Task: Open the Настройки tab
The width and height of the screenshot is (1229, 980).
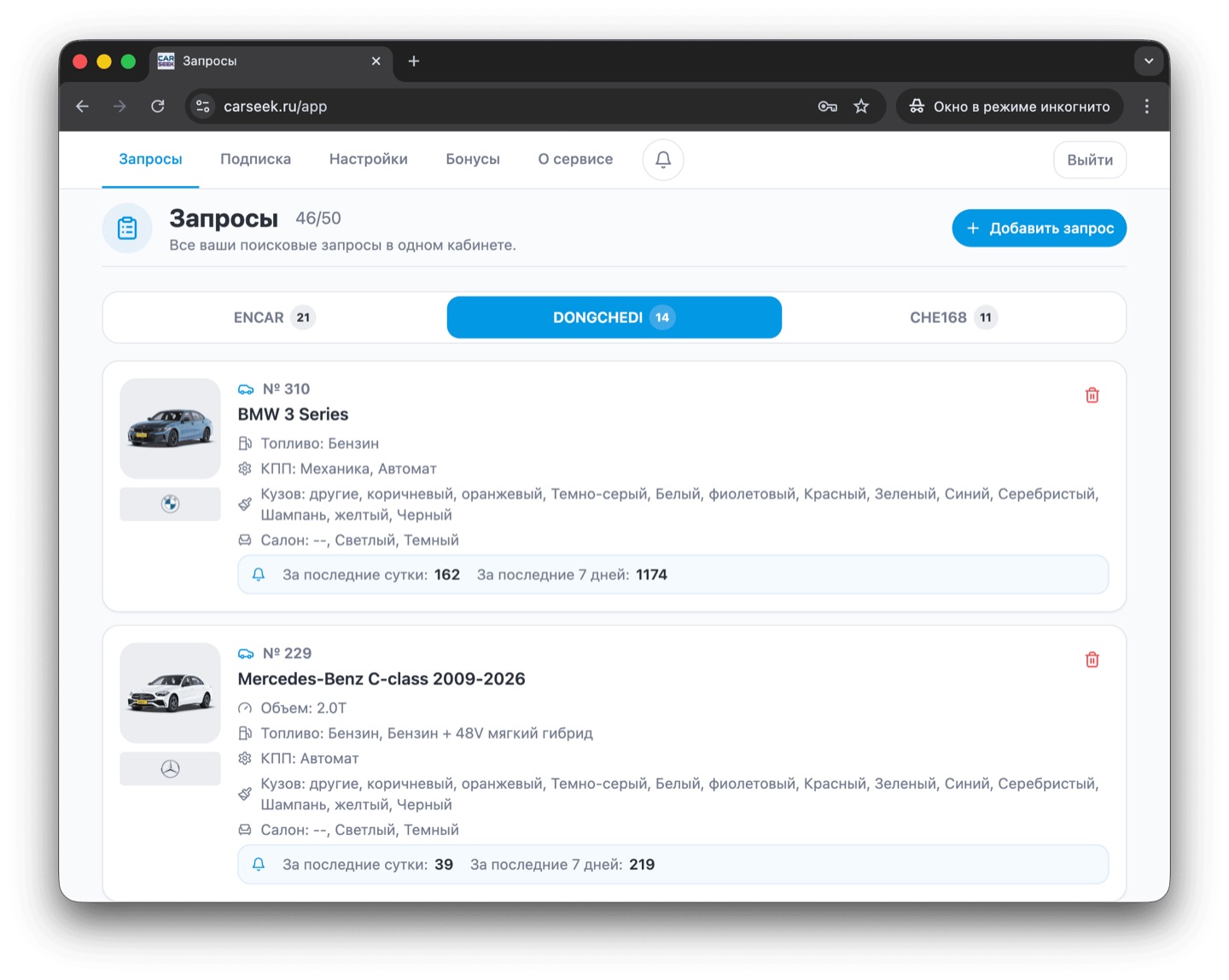Action: coord(368,160)
